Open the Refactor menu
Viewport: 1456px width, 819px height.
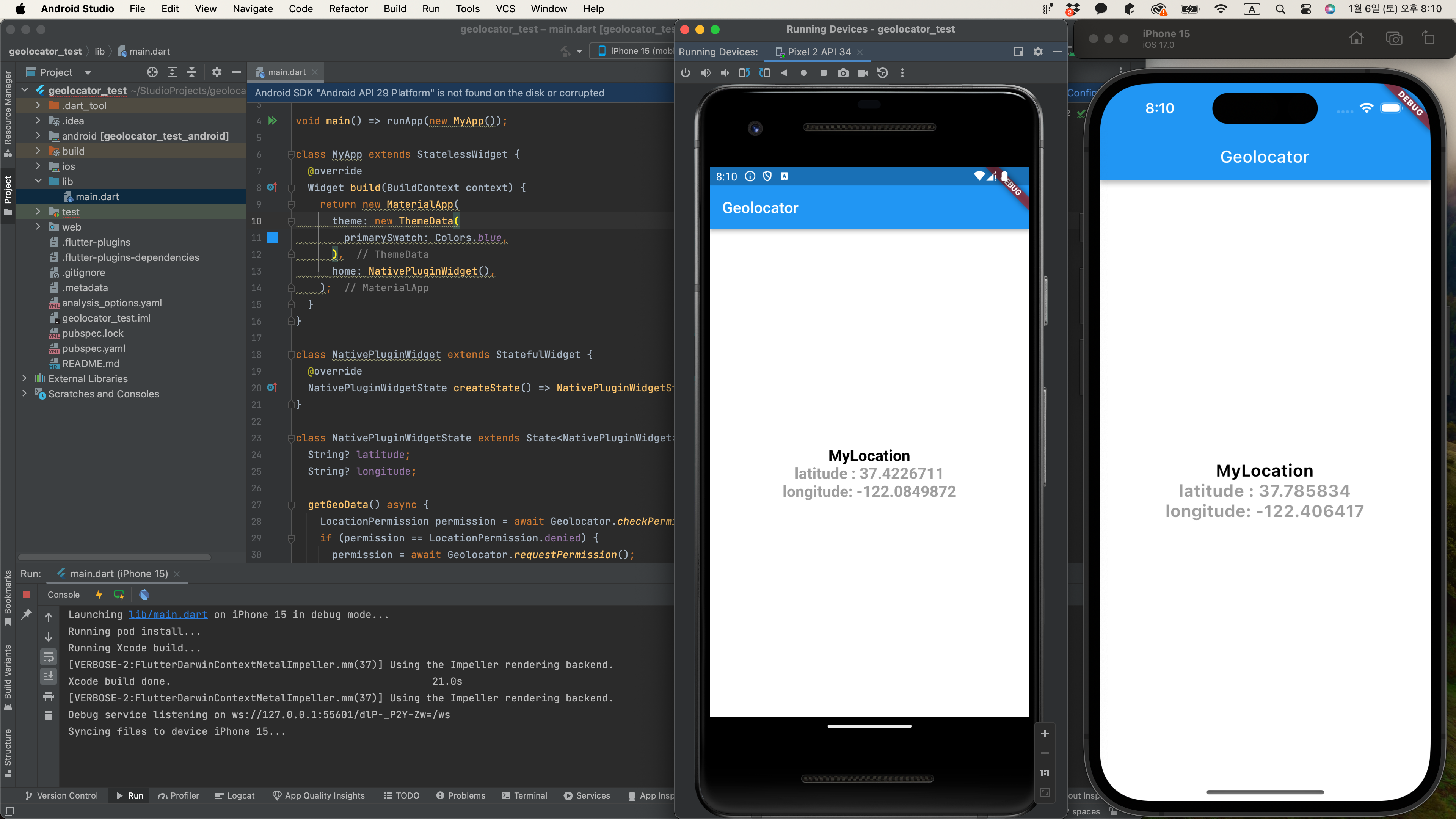pyautogui.click(x=348, y=8)
